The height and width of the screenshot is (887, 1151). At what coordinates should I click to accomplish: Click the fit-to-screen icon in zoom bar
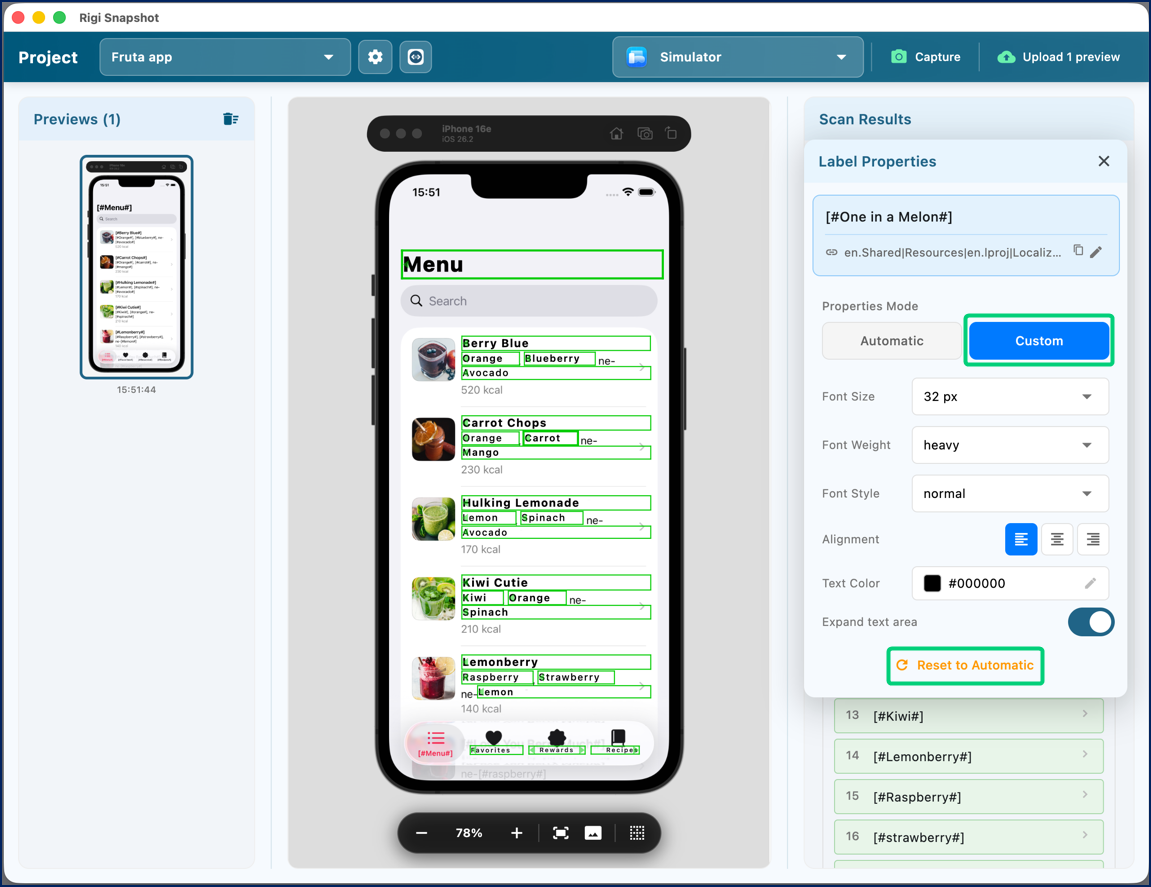tap(561, 833)
